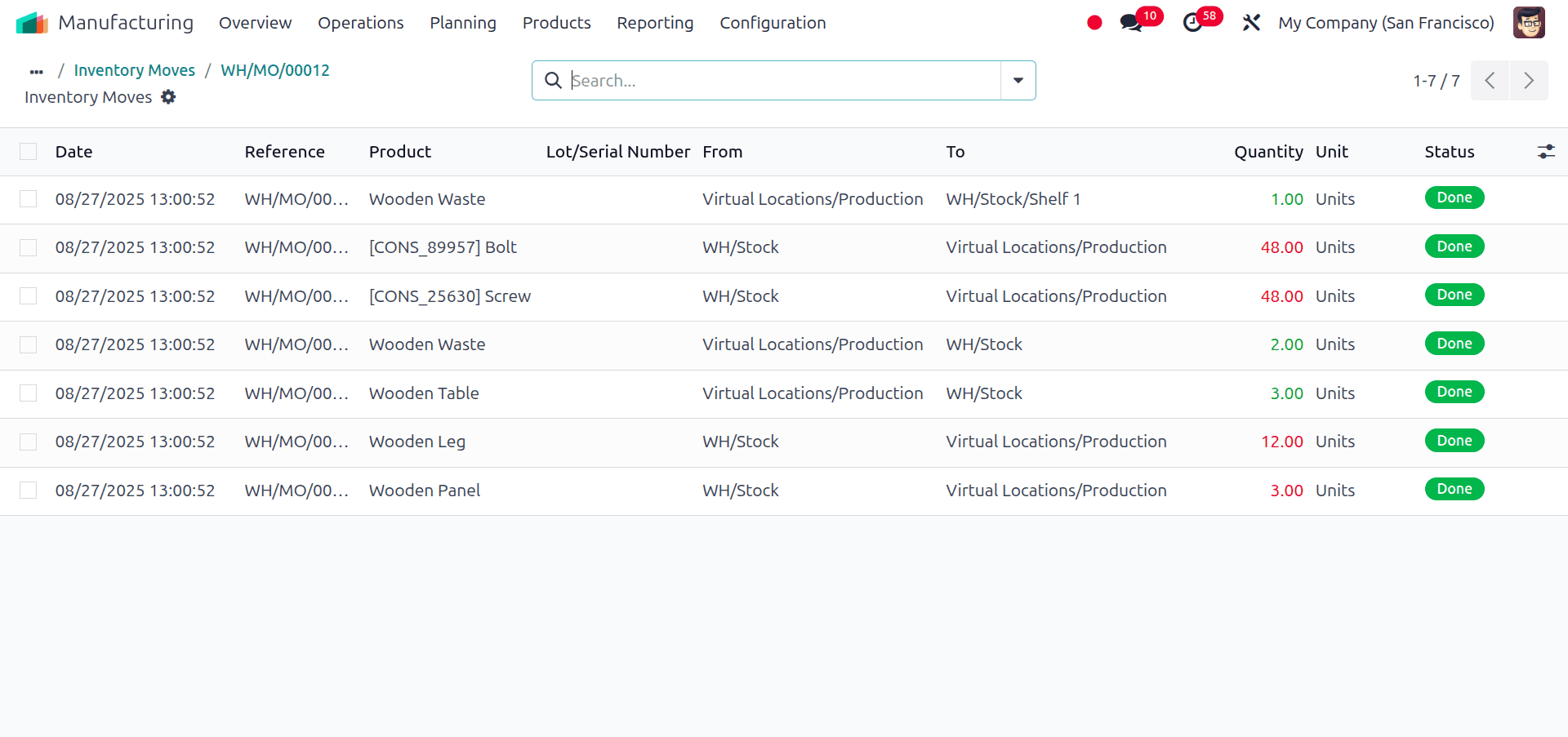Go to next page arrow
The height and width of the screenshot is (737, 1568).
click(1529, 81)
